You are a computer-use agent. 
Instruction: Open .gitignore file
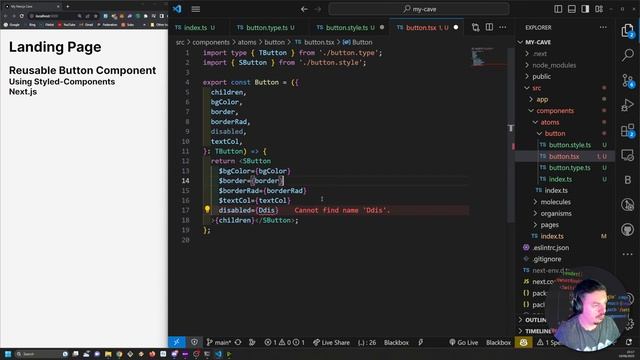[x=547, y=259]
